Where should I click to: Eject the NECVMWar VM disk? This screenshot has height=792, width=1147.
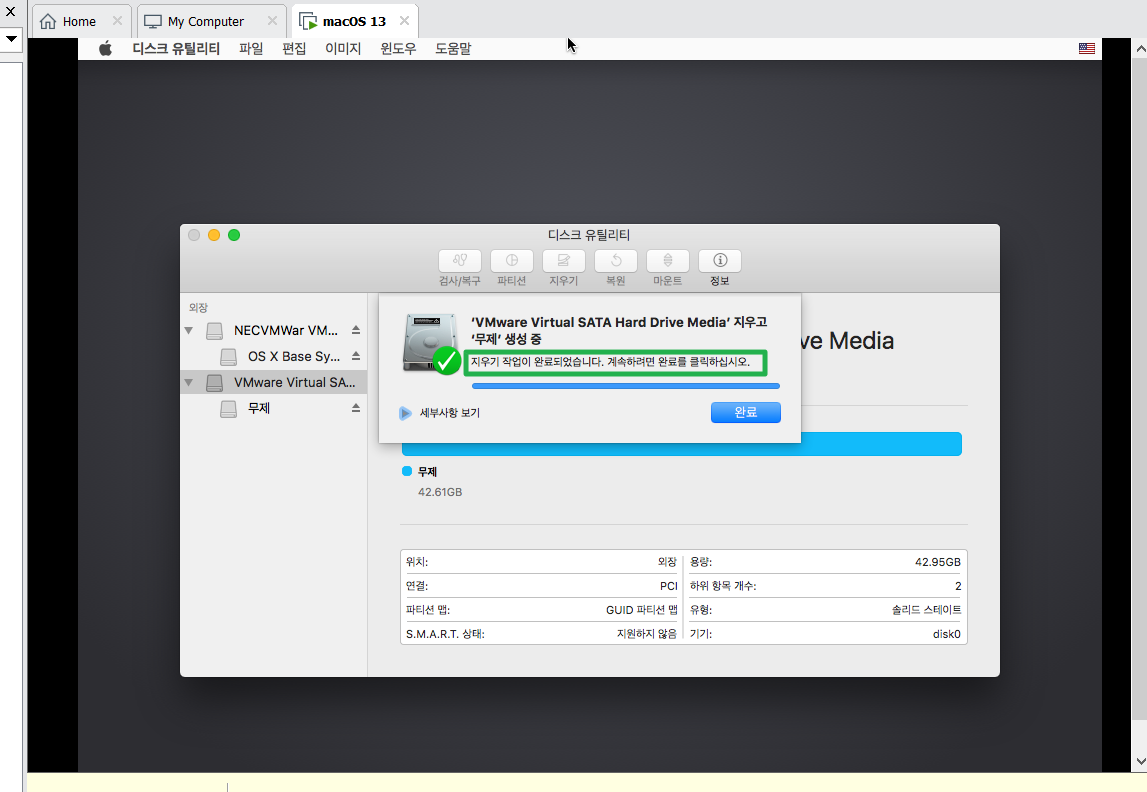click(x=356, y=330)
